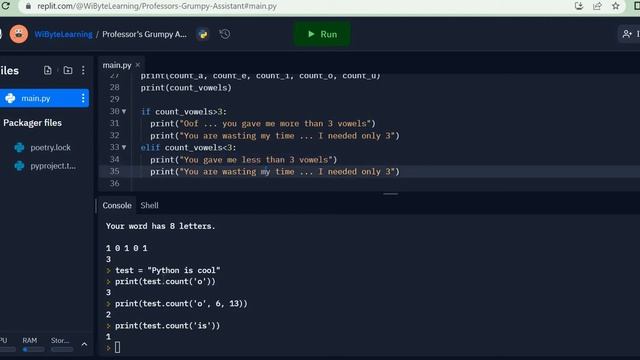Viewport: 640px width, 360px height.
Task: Click console line print(test.count('o', 6, 13))
Action: 181,304
